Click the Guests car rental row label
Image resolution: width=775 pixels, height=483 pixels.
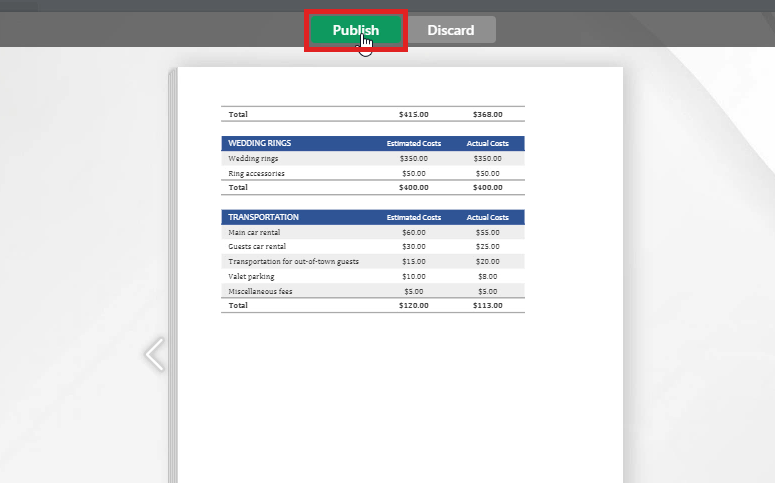point(257,246)
